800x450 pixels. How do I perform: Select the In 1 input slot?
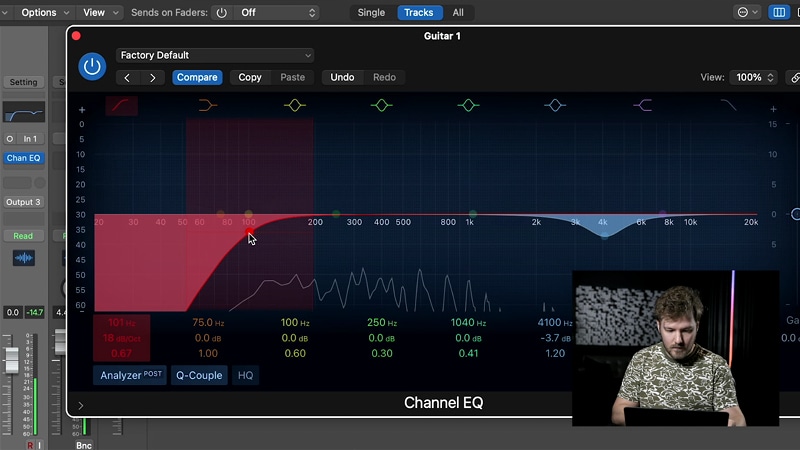[x=30, y=139]
